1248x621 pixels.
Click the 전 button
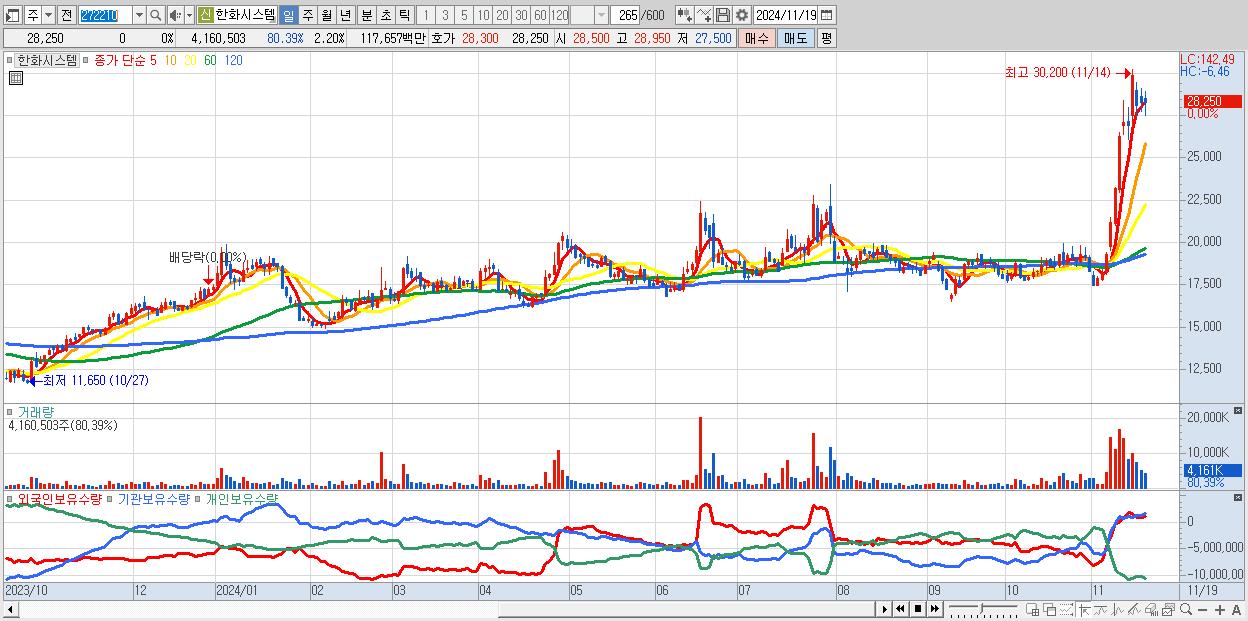pyautogui.click(x=66, y=15)
